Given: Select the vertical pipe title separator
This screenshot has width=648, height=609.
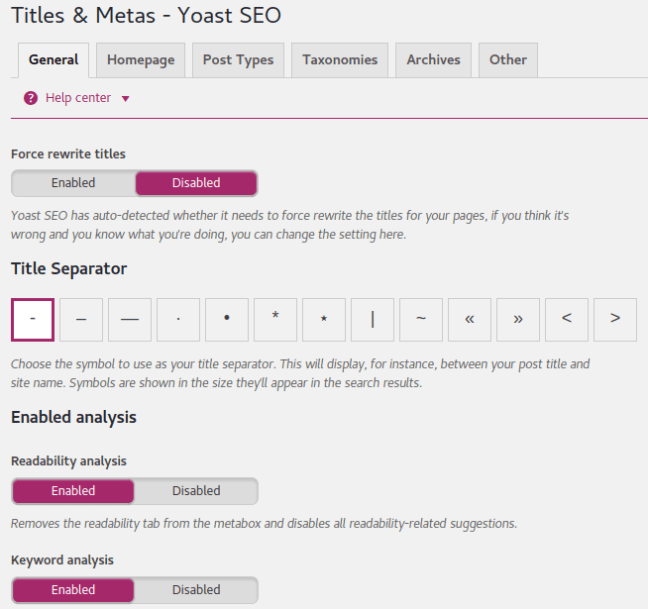Looking at the screenshot, I should click(x=372, y=320).
